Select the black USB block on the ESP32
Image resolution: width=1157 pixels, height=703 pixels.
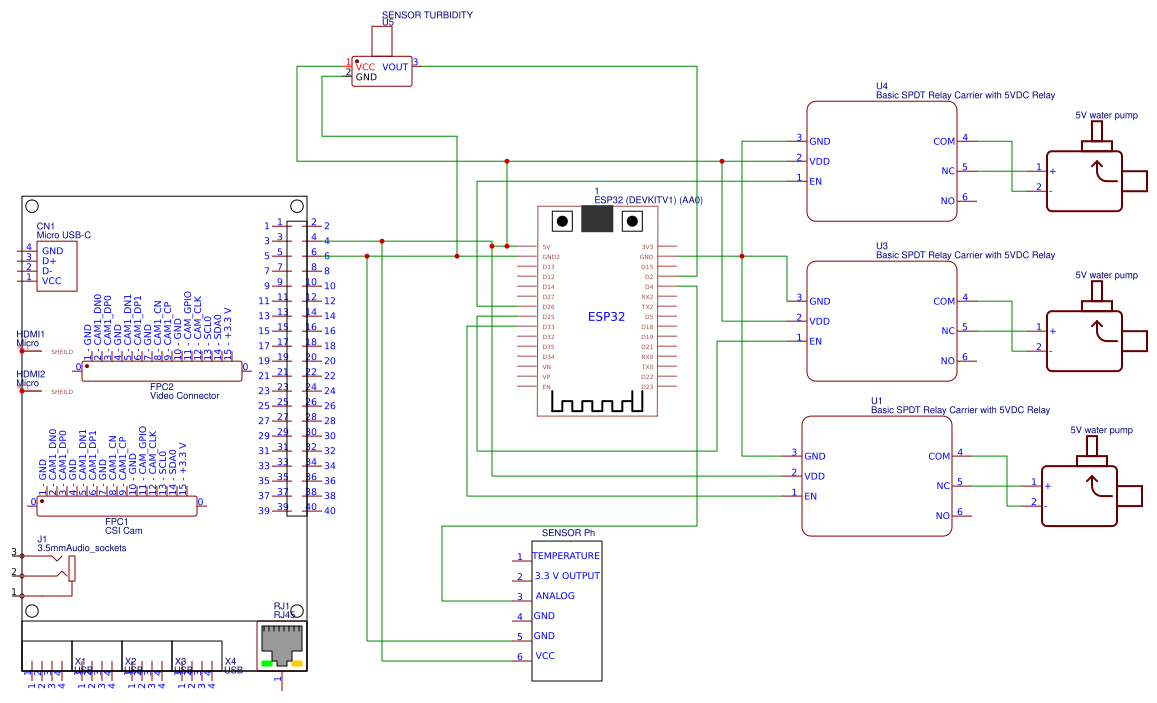tap(597, 219)
